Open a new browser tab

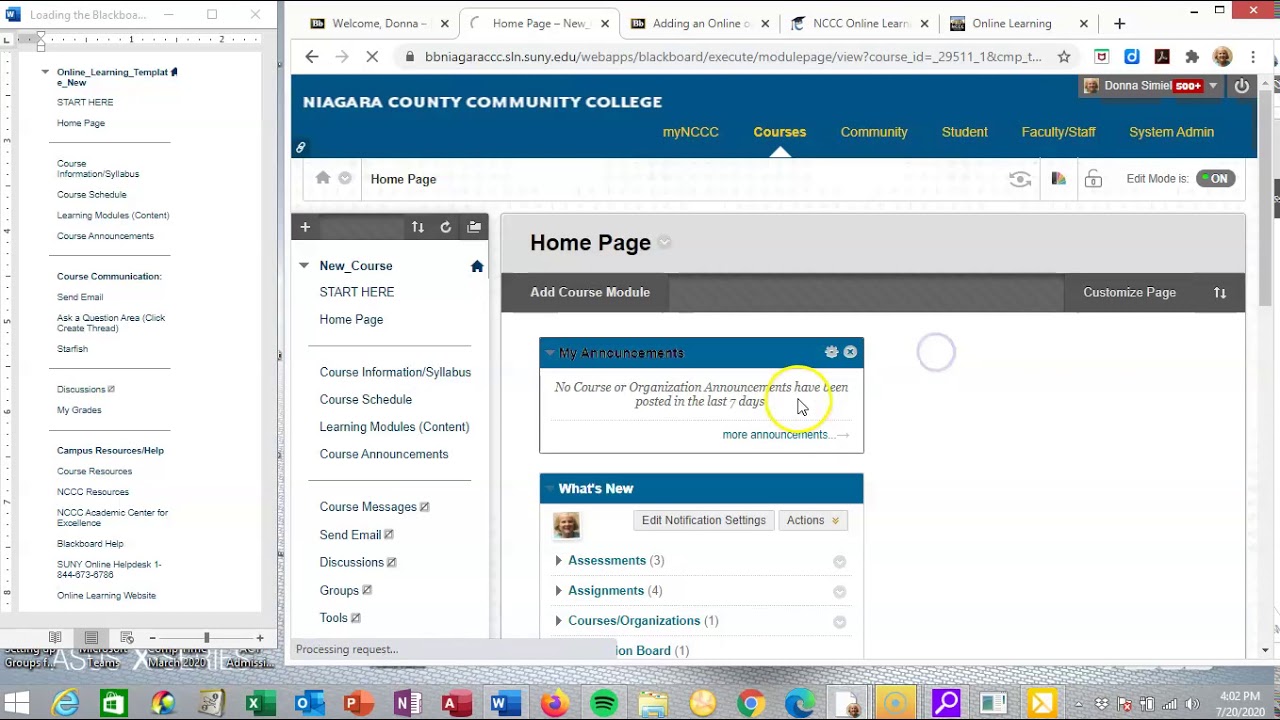(x=1119, y=23)
